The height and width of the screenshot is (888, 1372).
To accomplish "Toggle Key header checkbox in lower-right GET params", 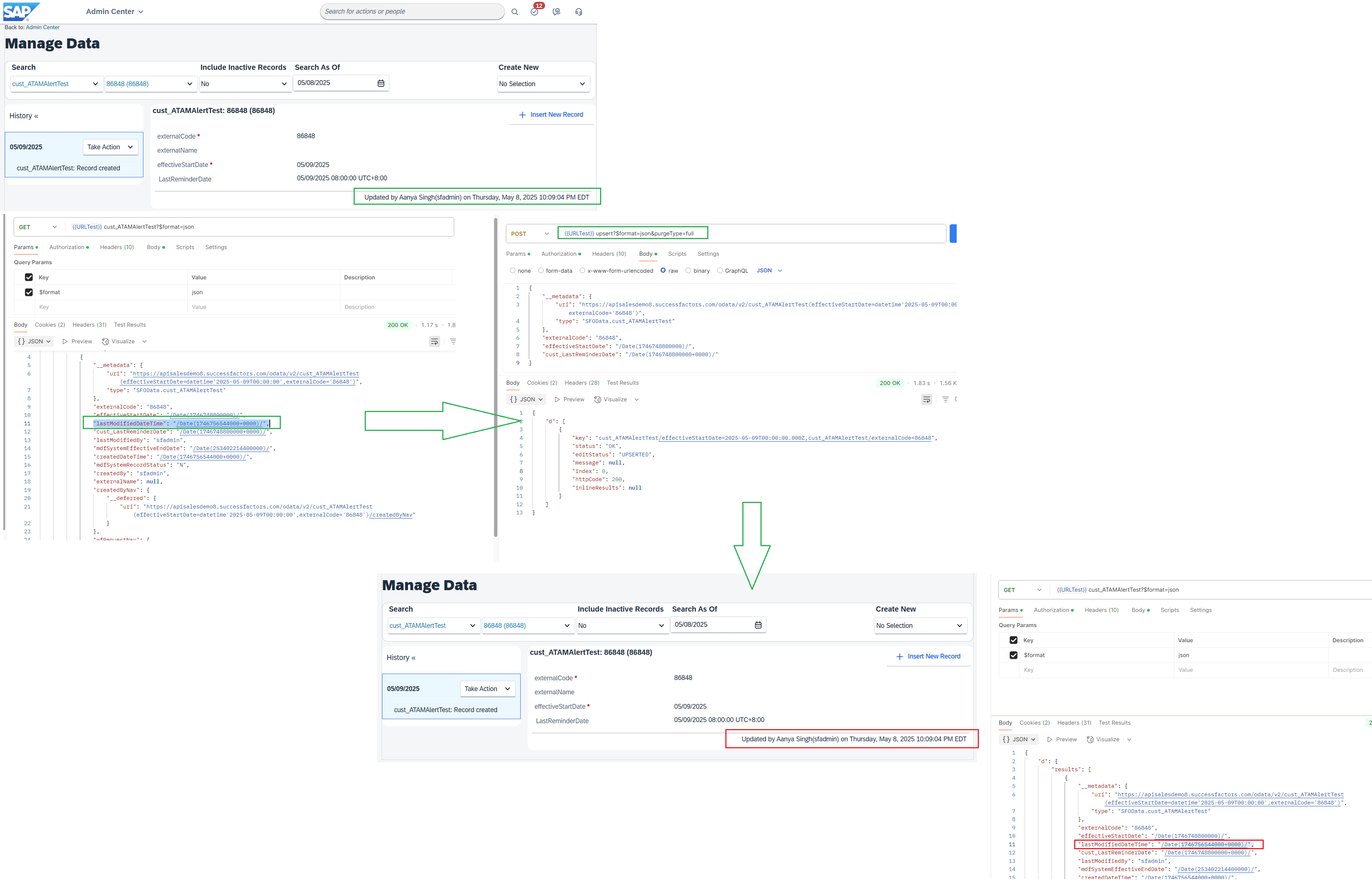I will coord(1014,641).
